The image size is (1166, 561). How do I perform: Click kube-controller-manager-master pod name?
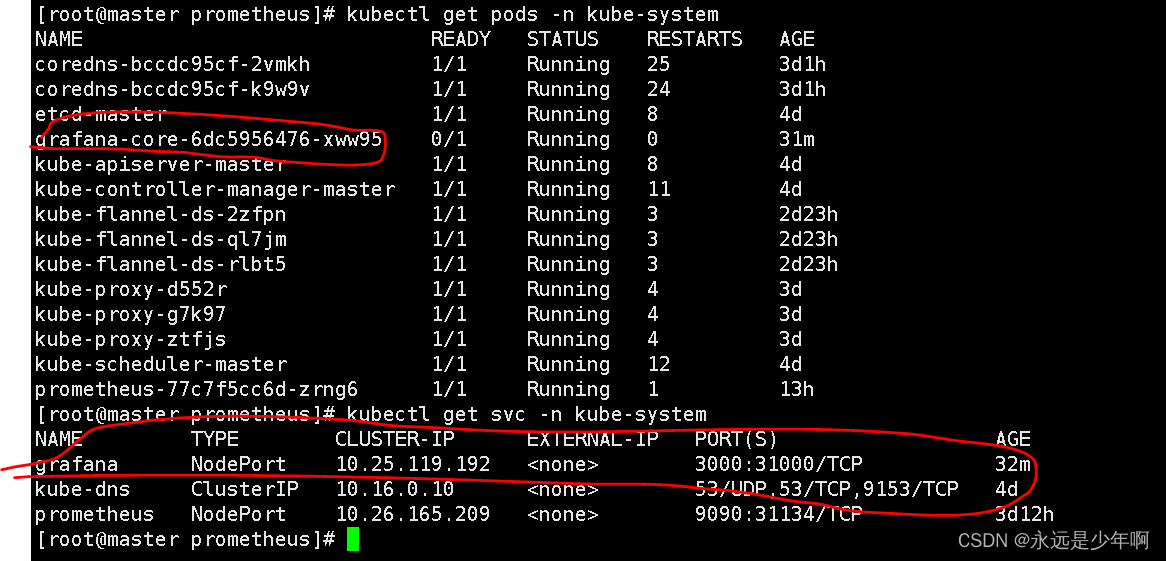click(x=215, y=189)
